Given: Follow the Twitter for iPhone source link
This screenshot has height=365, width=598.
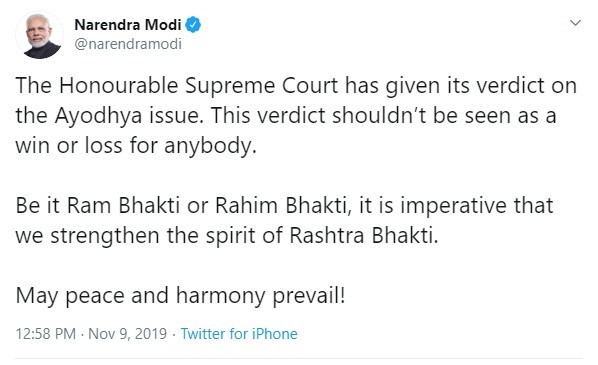Looking at the screenshot, I should point(239,334).
